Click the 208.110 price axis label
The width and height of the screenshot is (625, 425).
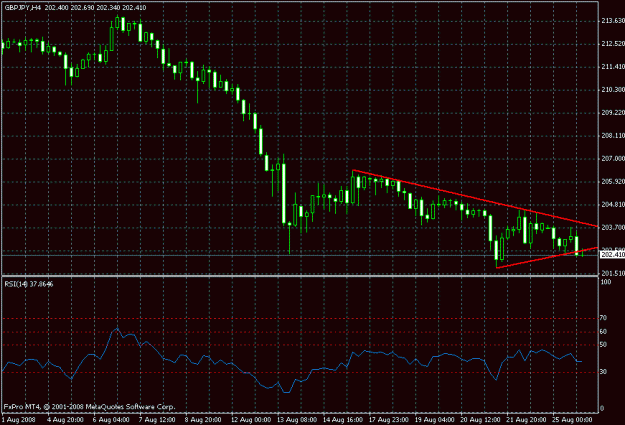[x=613, y=136]
